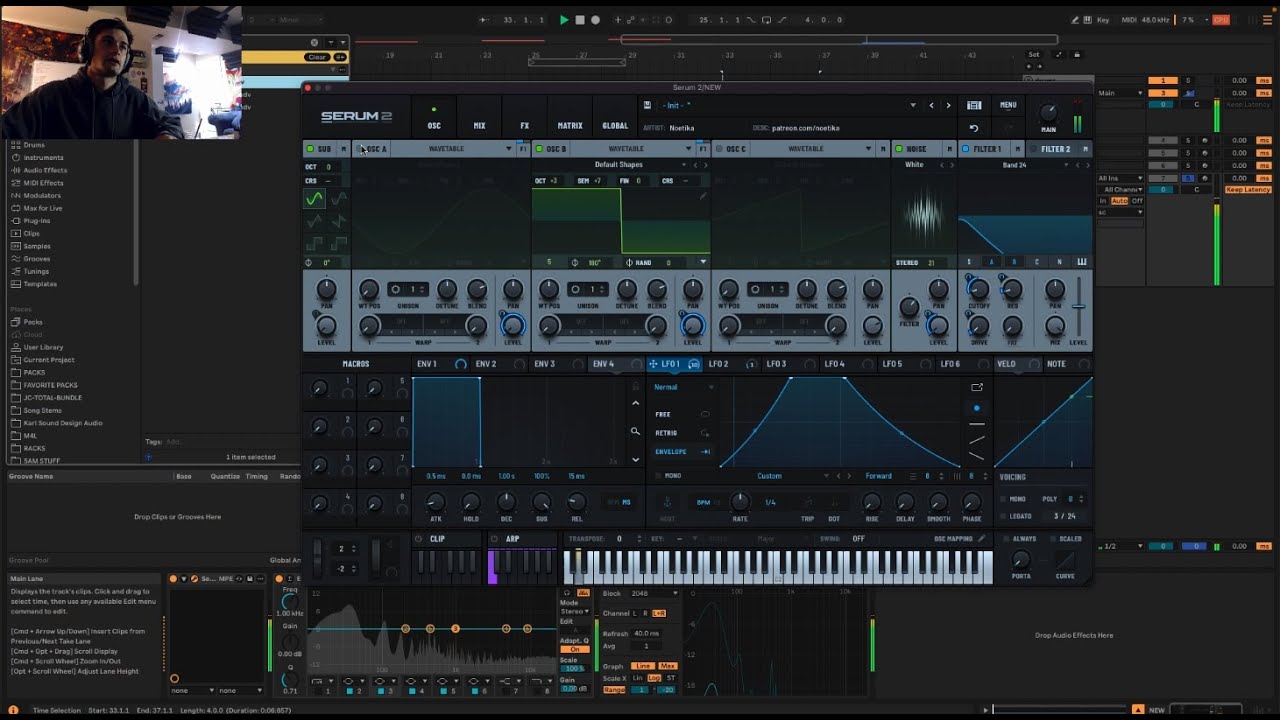Open the Serum MENU button

pyautogui.click(x=1008, y=105)
